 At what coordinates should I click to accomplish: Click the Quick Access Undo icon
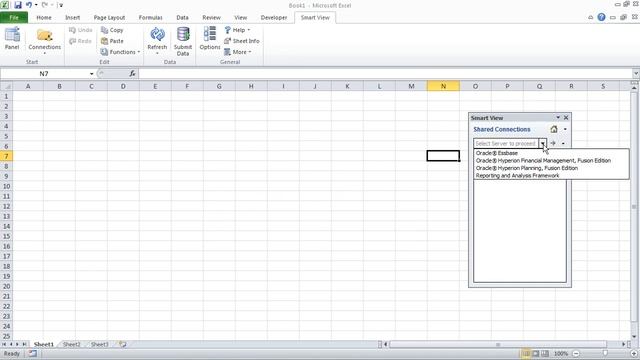(x=29, y=5)
